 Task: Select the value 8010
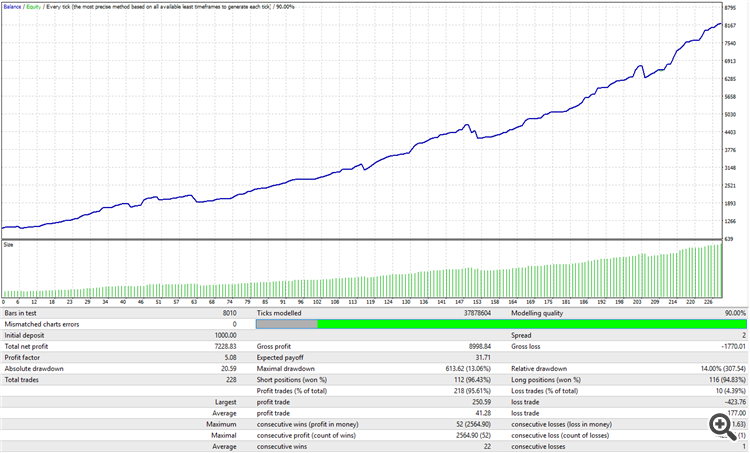pos(230,313)
